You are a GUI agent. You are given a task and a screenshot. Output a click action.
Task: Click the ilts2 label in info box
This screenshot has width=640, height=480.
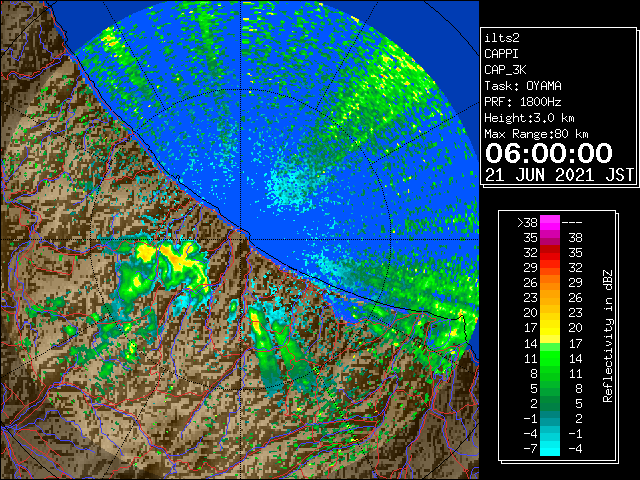point(502,38)
